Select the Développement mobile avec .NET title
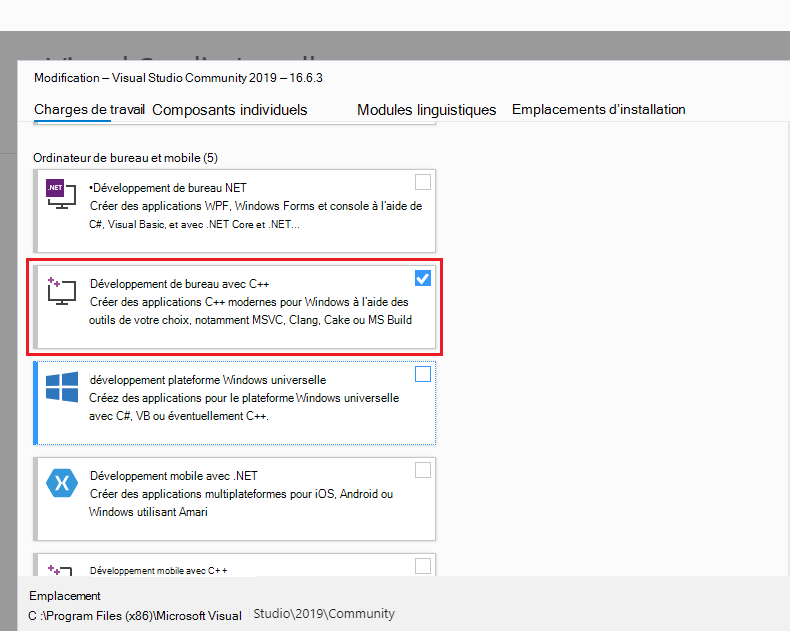The height and width of the screenshot is (631, 790). point(173,476)
